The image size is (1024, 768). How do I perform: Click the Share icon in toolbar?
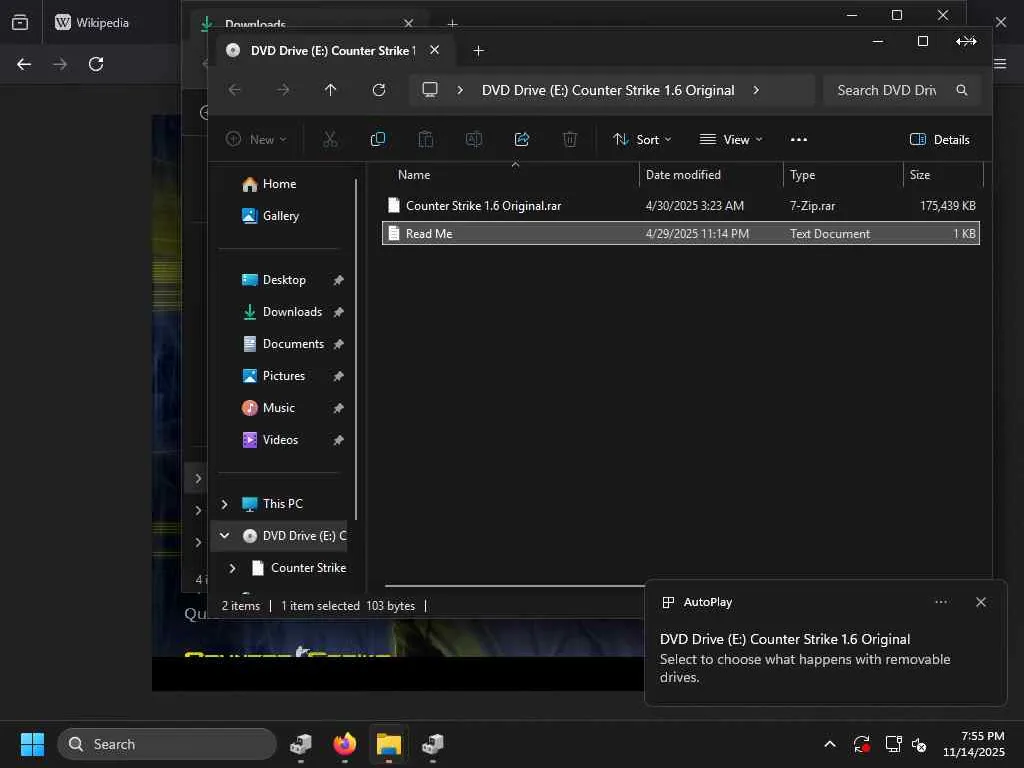pyautogui.click(x=522, y=139)
